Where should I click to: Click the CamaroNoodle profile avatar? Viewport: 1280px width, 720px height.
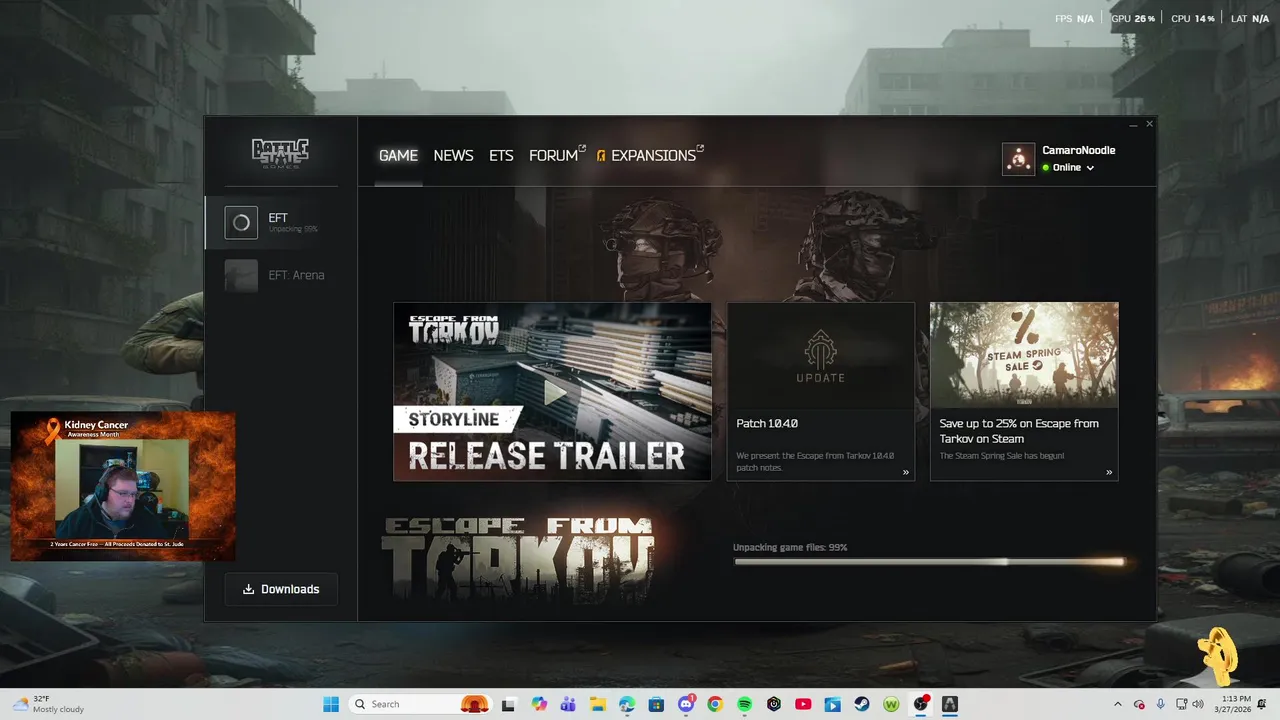[1018, 159]
